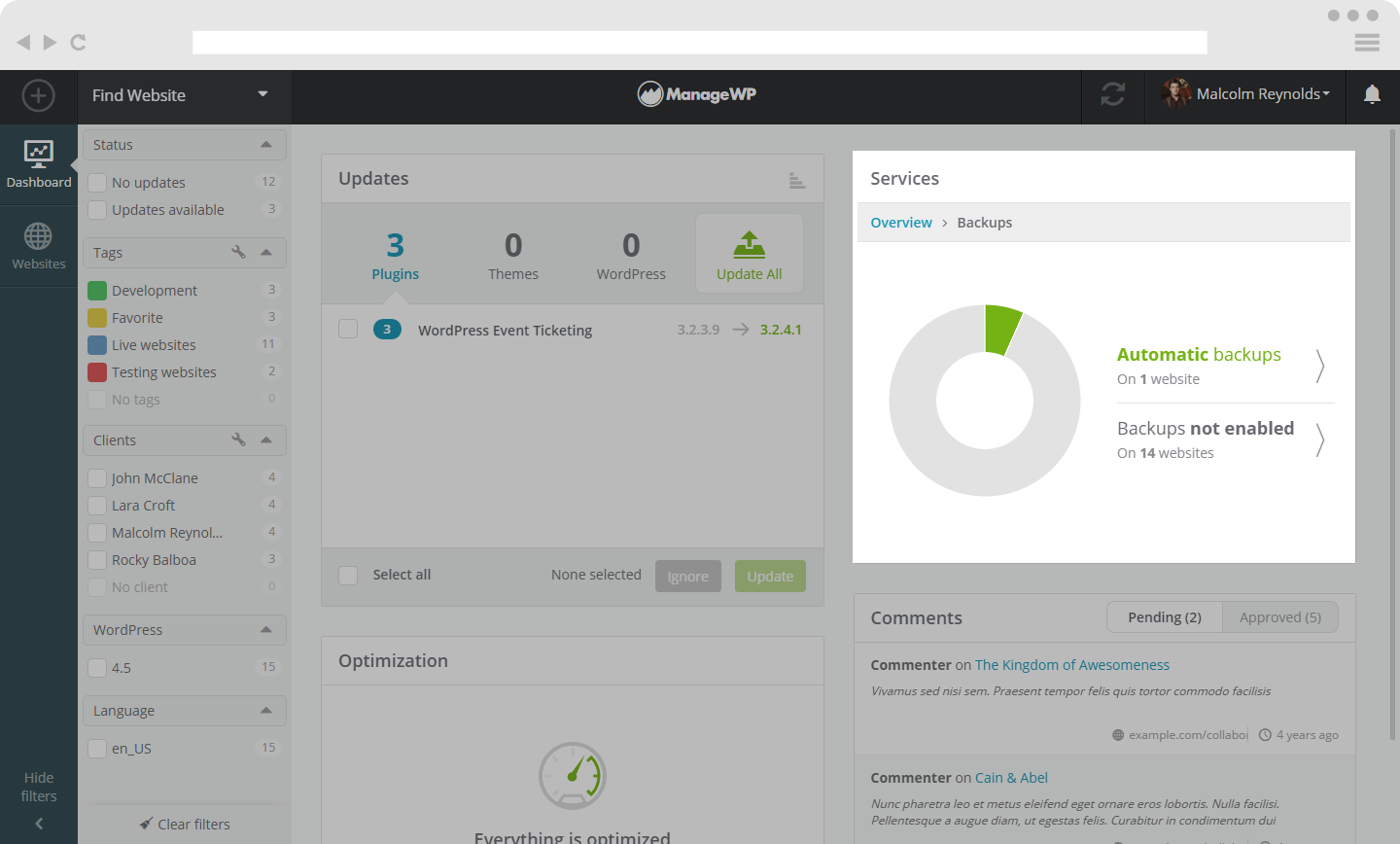Click the Tags wrench settings icon
Screen dimensions: 1400x844
238,252
